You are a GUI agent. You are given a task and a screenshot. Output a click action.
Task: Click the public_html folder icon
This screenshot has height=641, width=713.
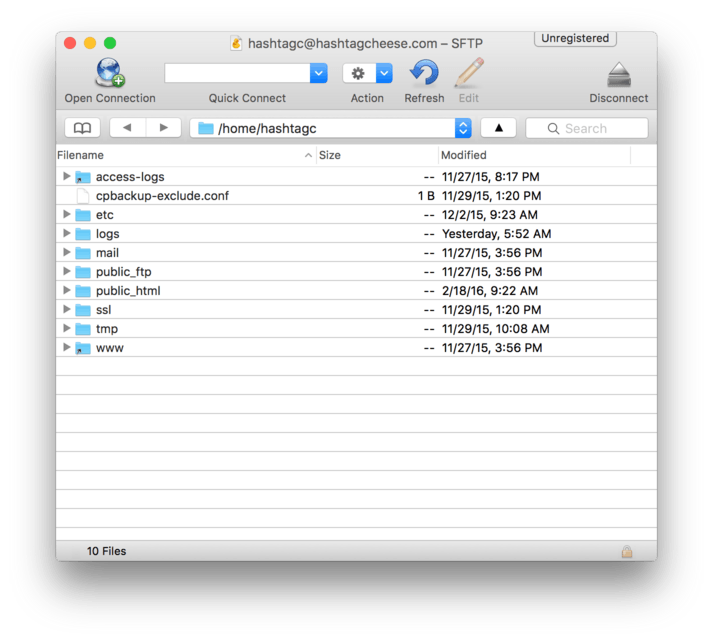83,291
